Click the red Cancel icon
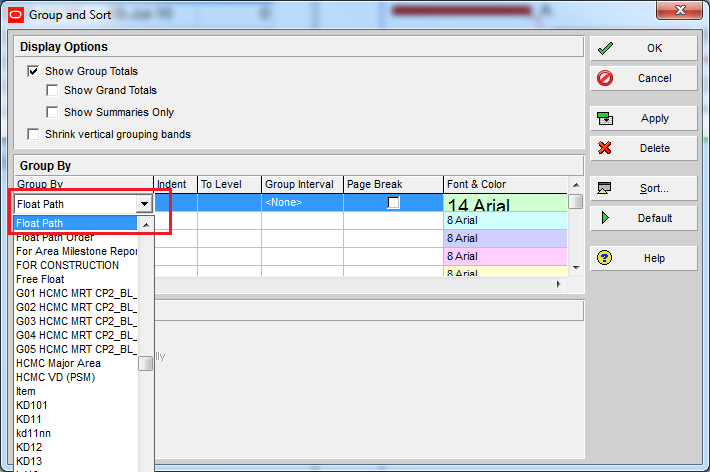Image resolution: width=710 pixels, height=472 pixels. [x=605, y=78]
